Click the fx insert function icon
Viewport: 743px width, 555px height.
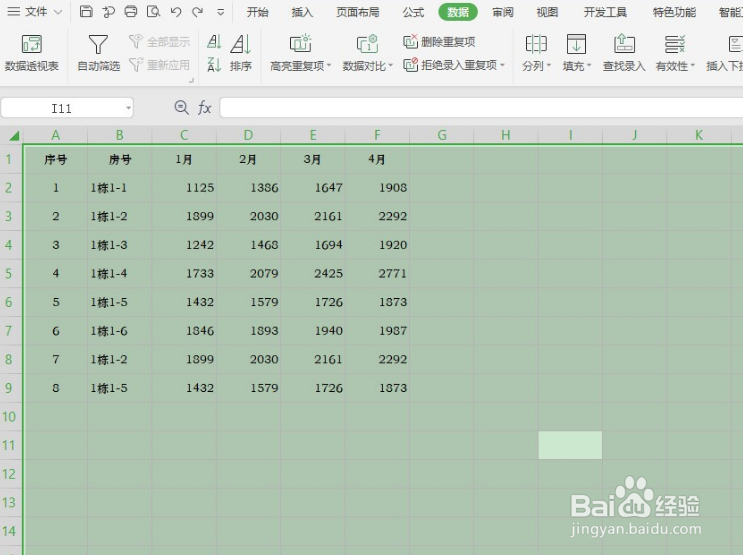pos(204,108)
